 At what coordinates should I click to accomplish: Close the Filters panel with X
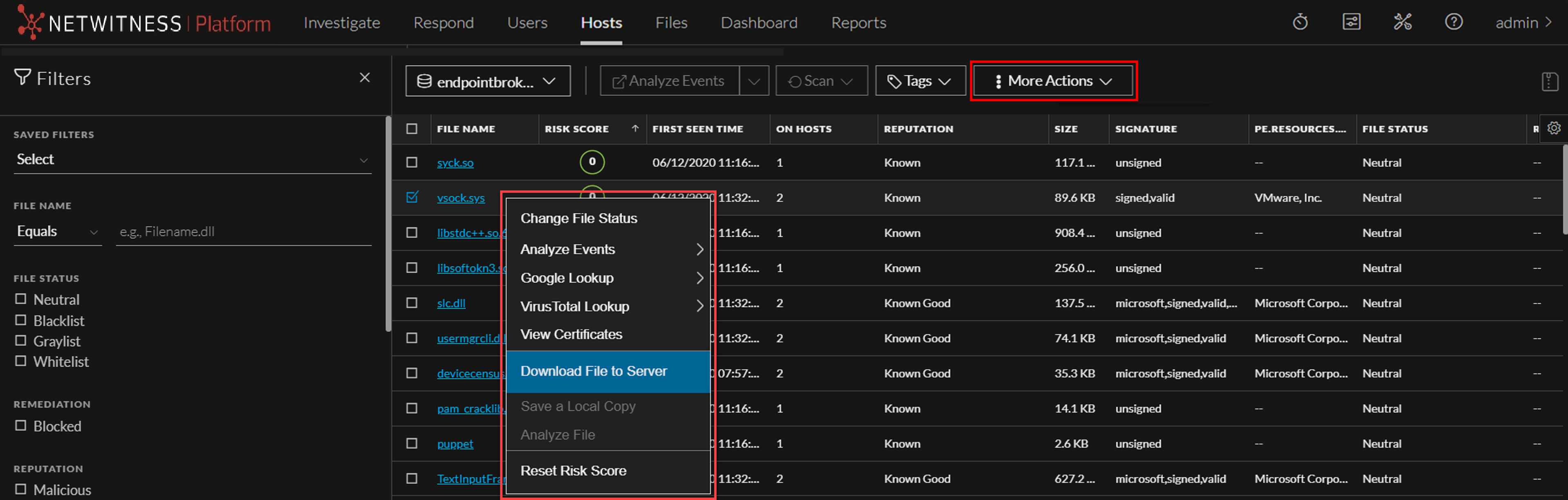tap(364, 78)
